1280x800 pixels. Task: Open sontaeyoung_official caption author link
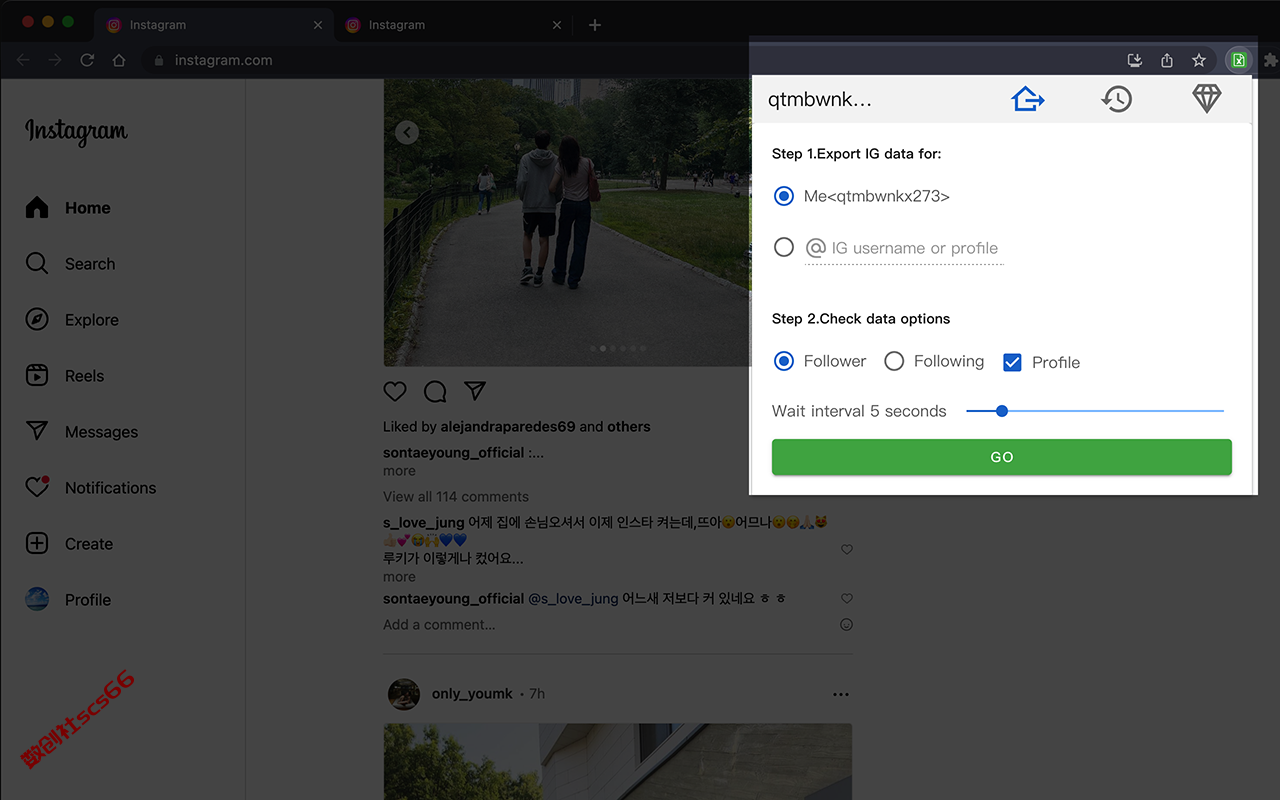point(454,453)
